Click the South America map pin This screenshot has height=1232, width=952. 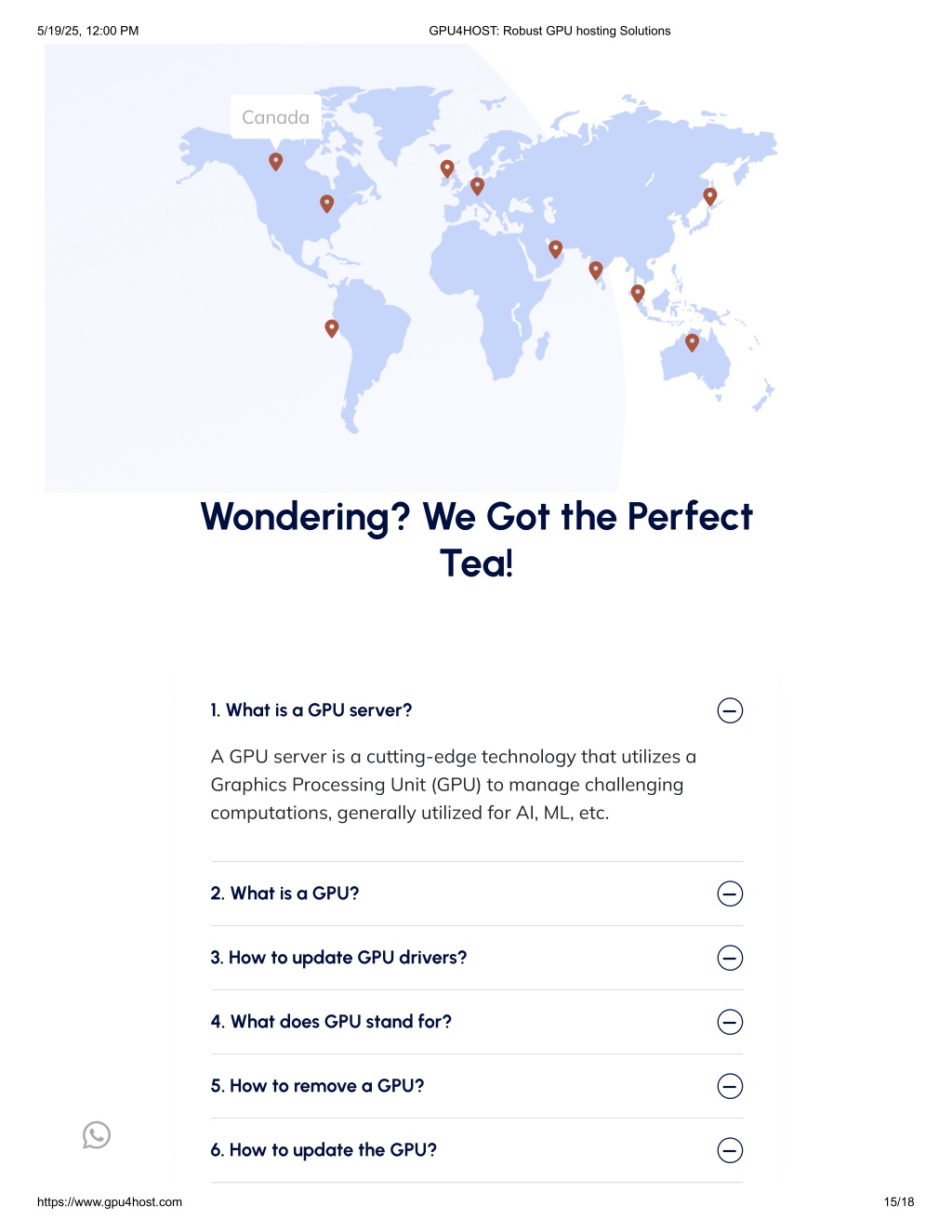(332, 328)
